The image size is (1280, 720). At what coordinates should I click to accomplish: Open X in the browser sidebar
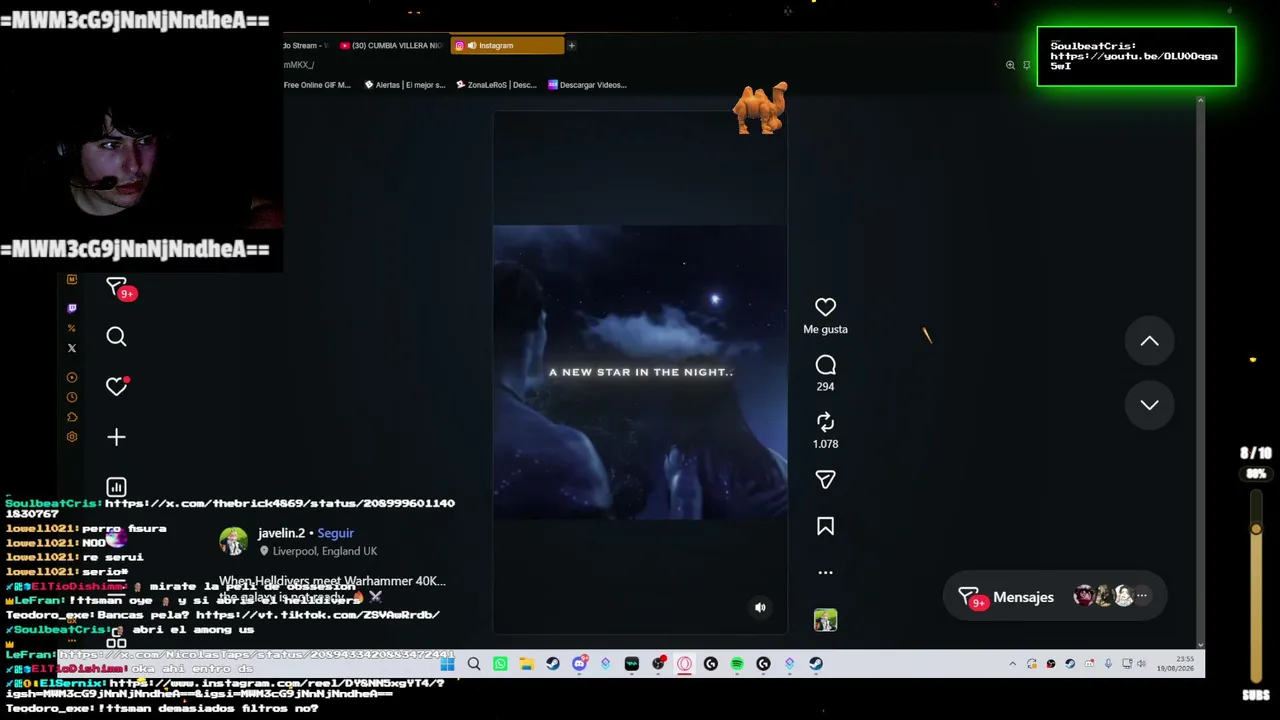point(71,348)
